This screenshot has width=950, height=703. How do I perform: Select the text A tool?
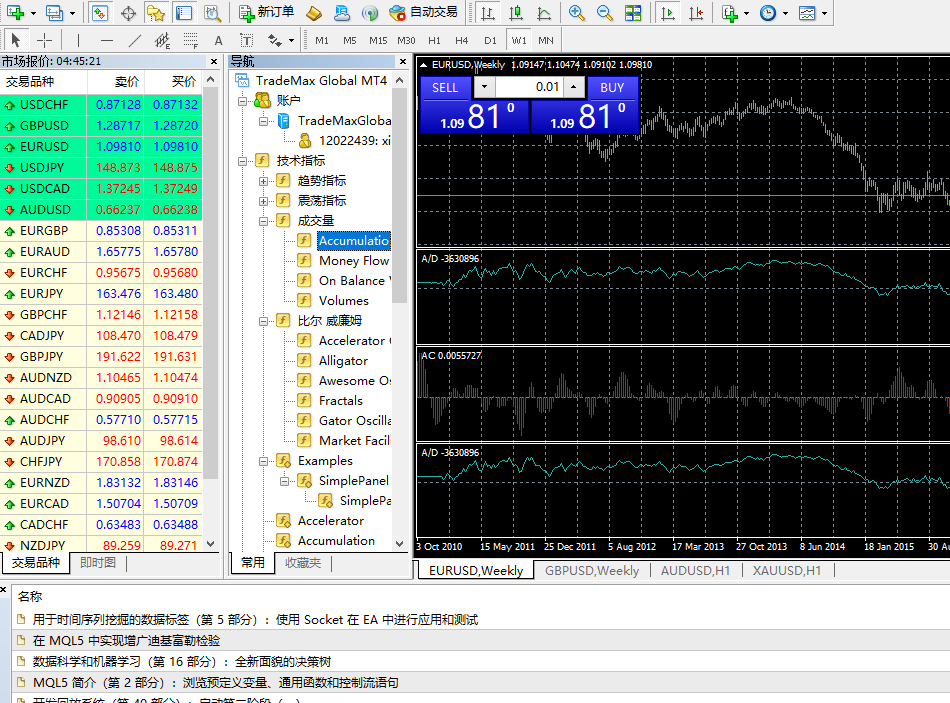(x=219, y=41)
